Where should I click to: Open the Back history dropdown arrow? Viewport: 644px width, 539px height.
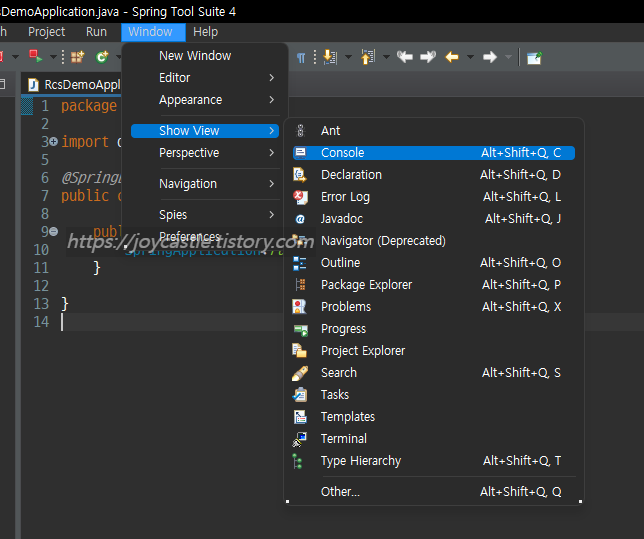470,57
